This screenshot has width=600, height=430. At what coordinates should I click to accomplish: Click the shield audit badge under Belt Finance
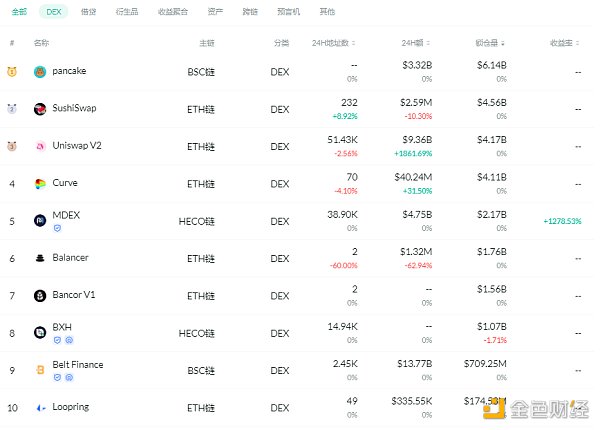[57, 378]
